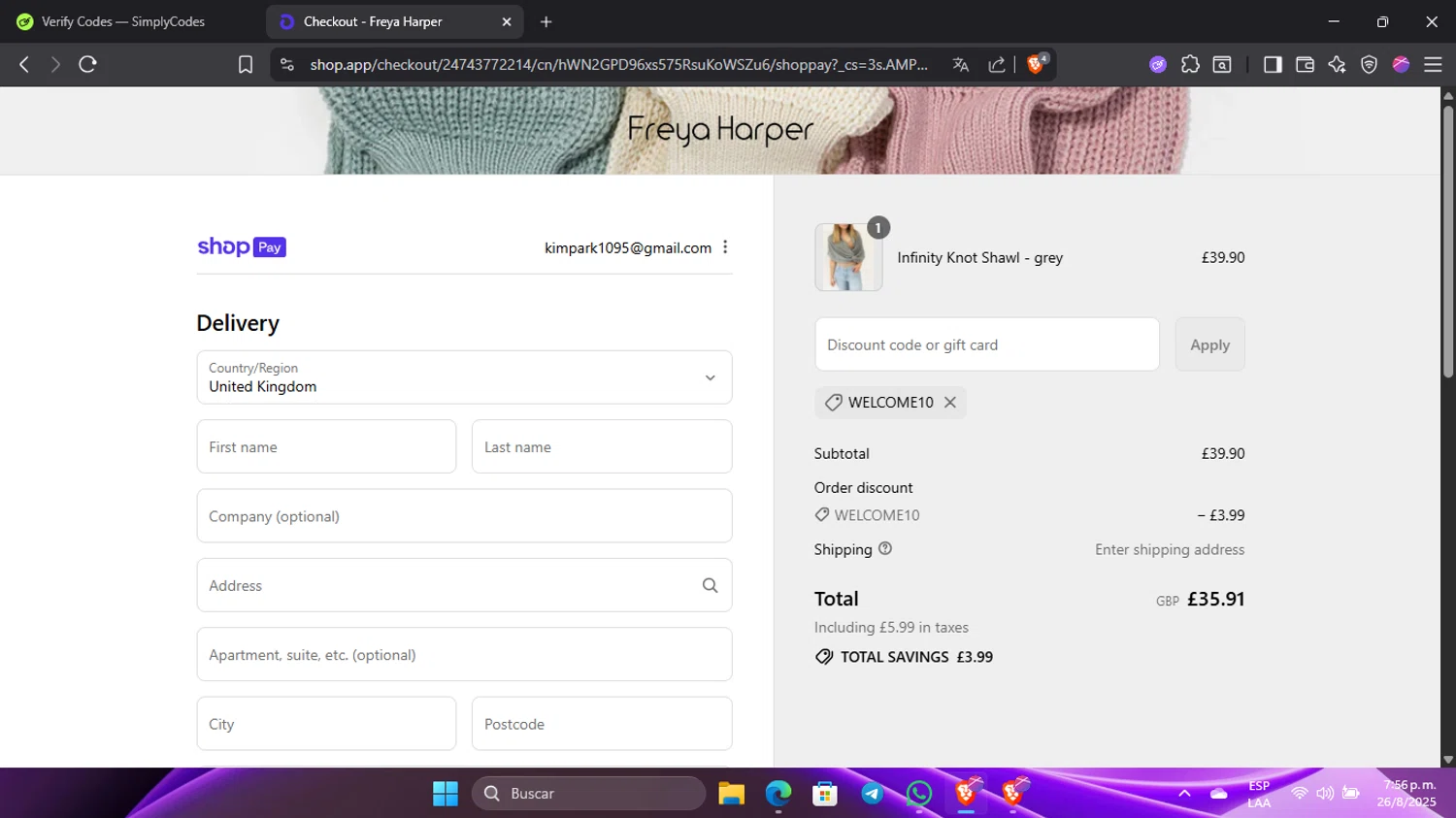The width and height of the screenshot is (1456, 818).
Task: Click the taskbar Buscar search box
Action: point(589,794)
